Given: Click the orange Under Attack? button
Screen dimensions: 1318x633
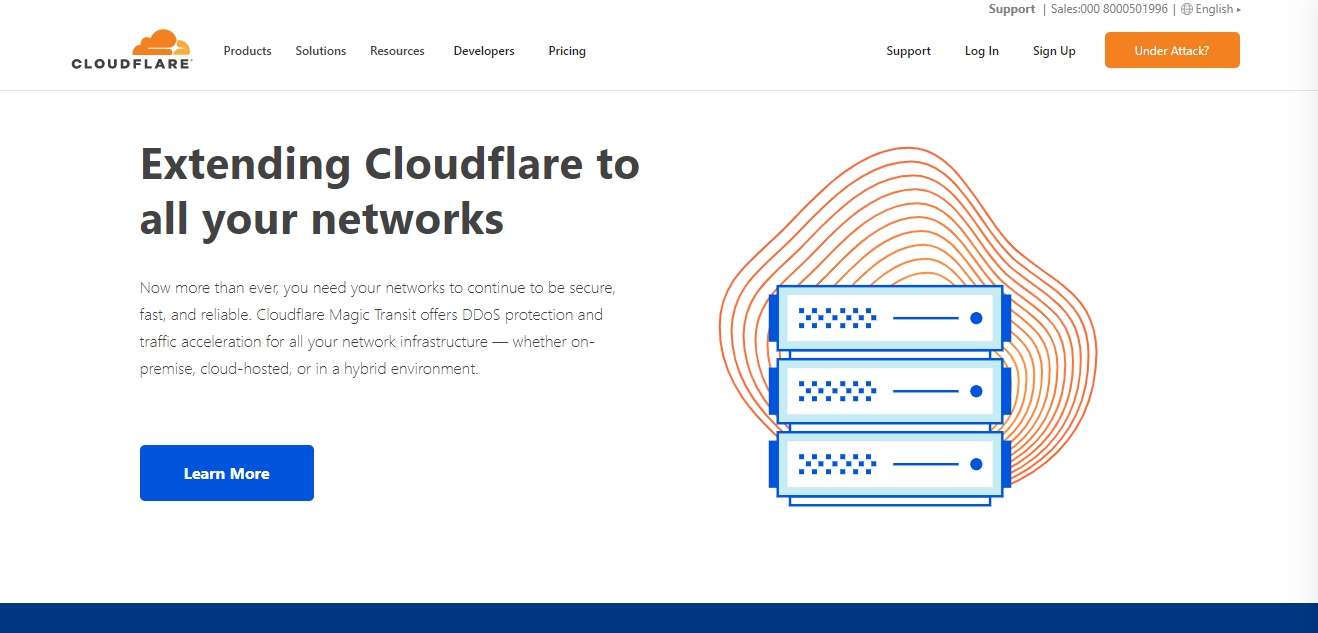Looking at the screenshot, I should 1172,50.
